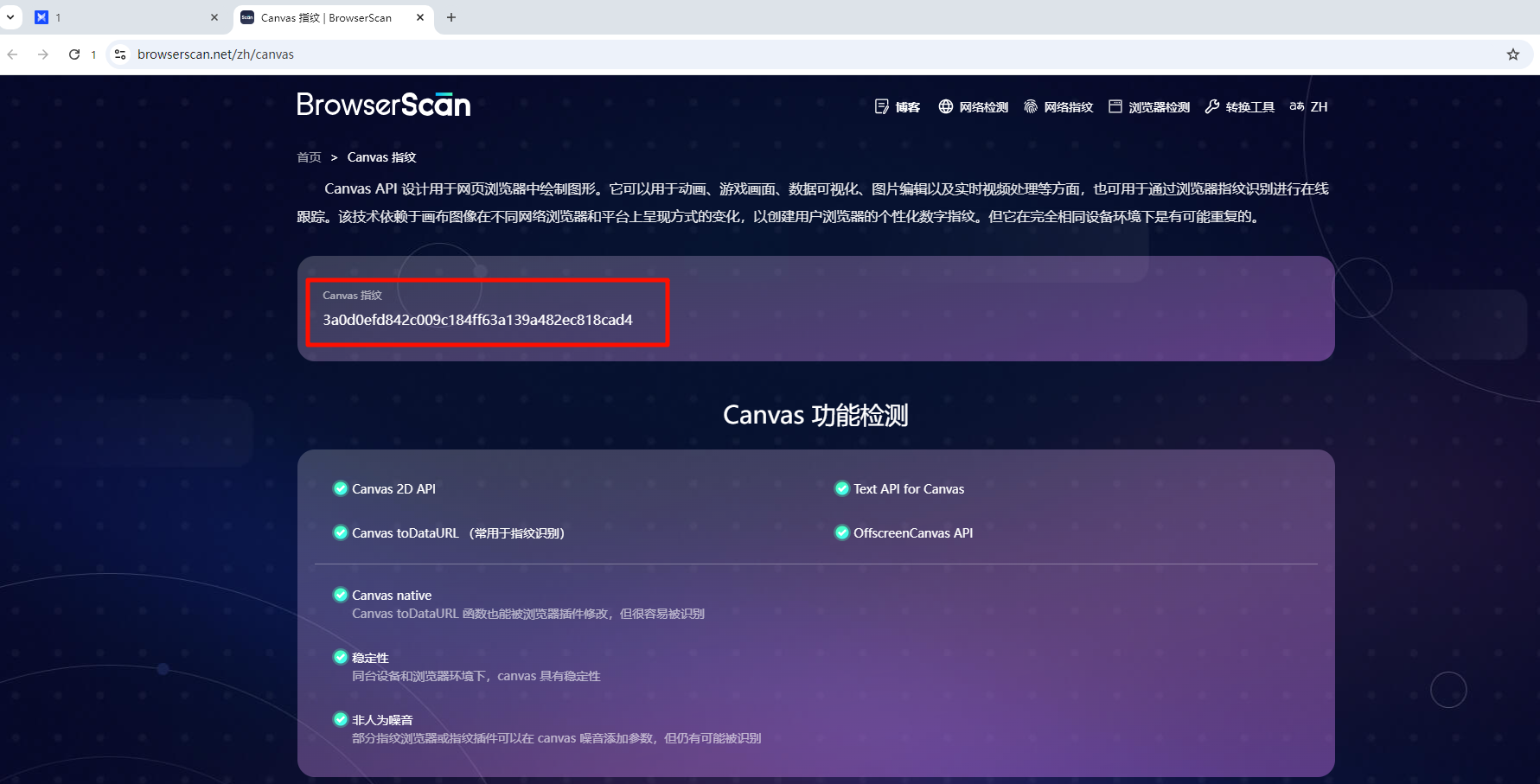Focus the address bar URL browserscan.net/zh/canvas
The height and width of the screenshot is (784, 1540).
(215, 54)
